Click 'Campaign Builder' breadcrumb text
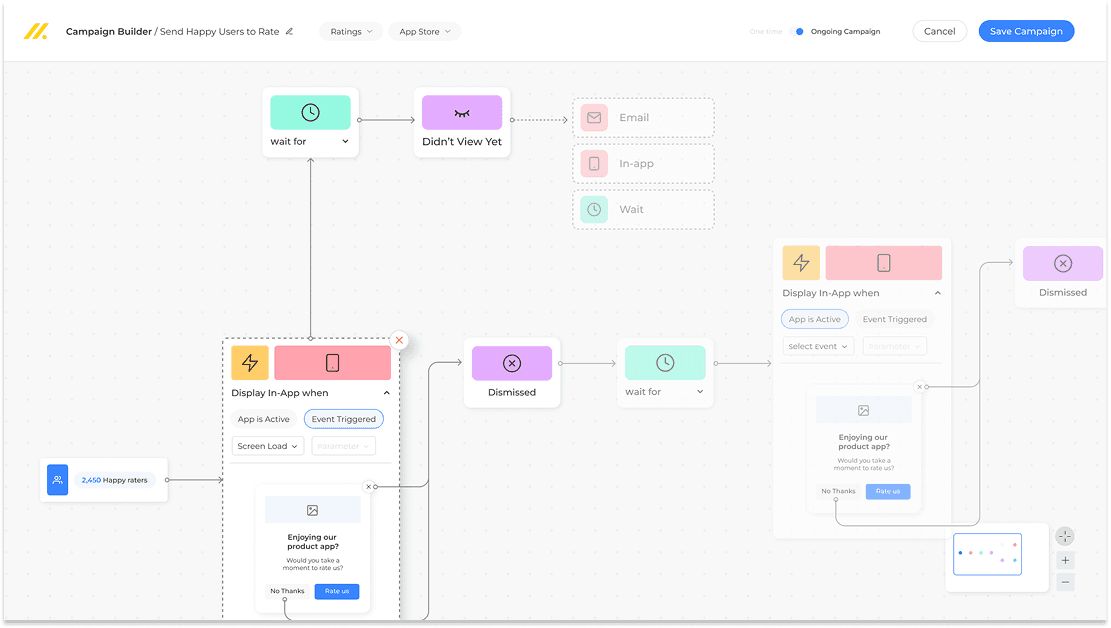 pos(108,31)
